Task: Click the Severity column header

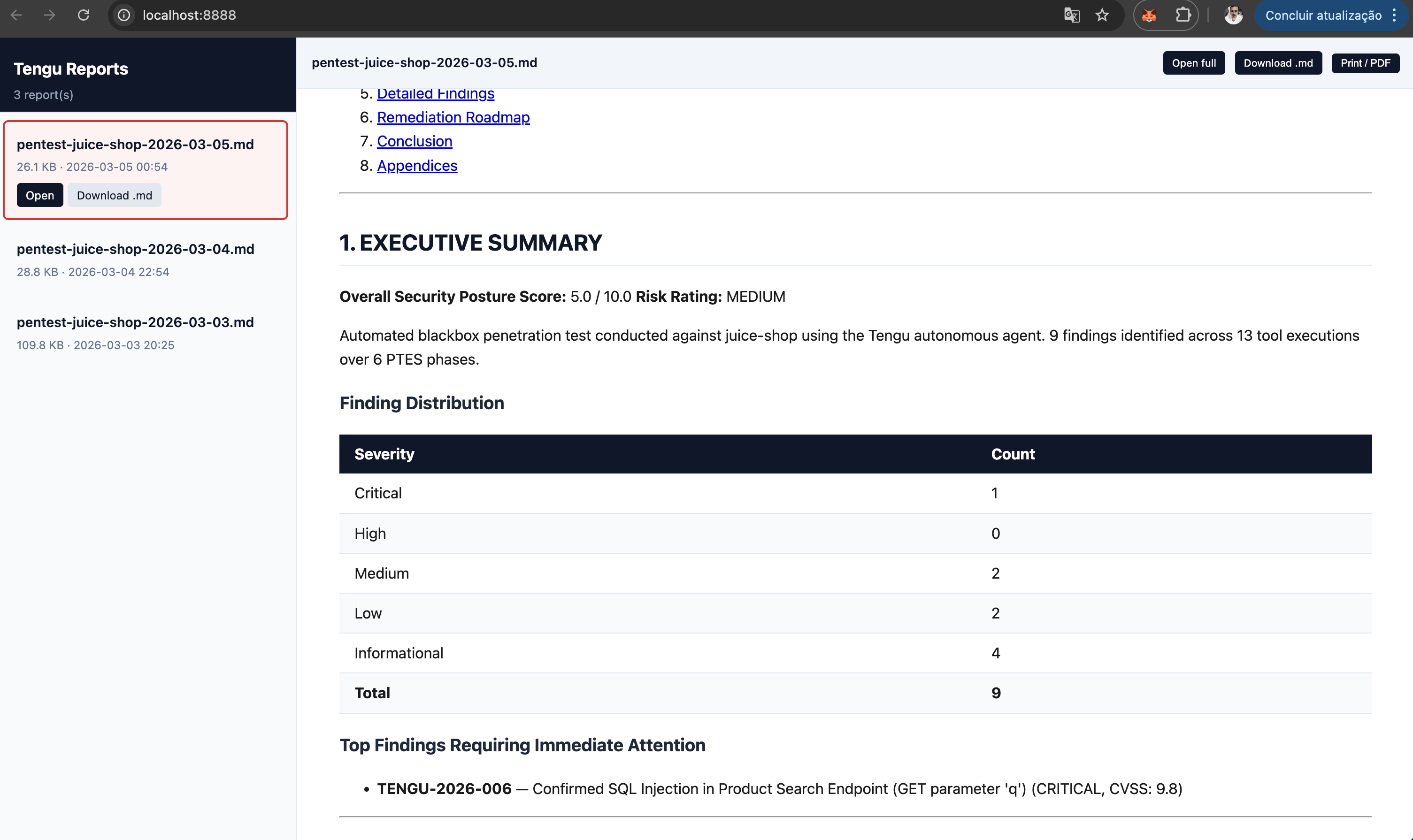Action: point(384,454)
